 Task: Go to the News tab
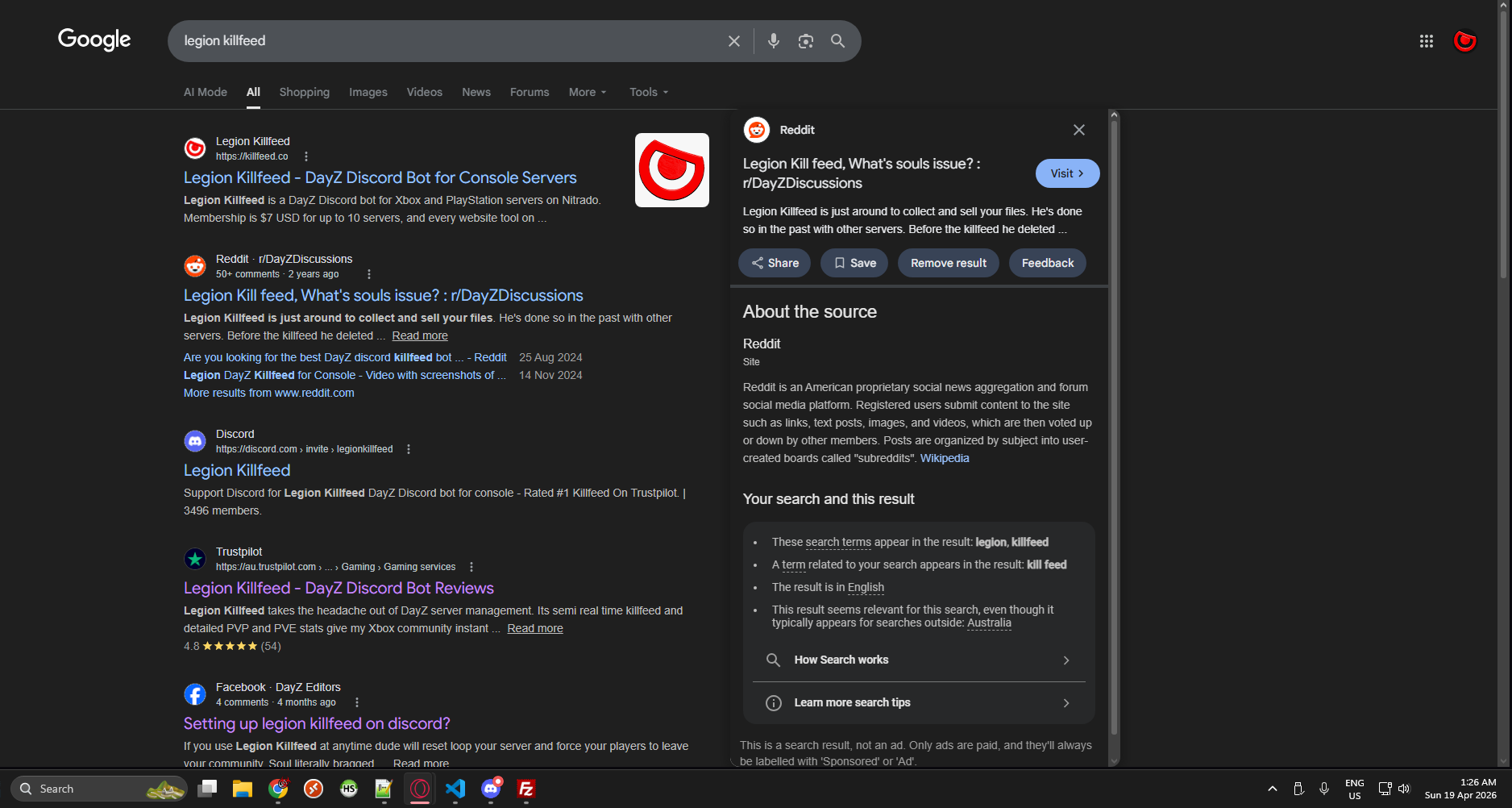click(x=476, y=92)
